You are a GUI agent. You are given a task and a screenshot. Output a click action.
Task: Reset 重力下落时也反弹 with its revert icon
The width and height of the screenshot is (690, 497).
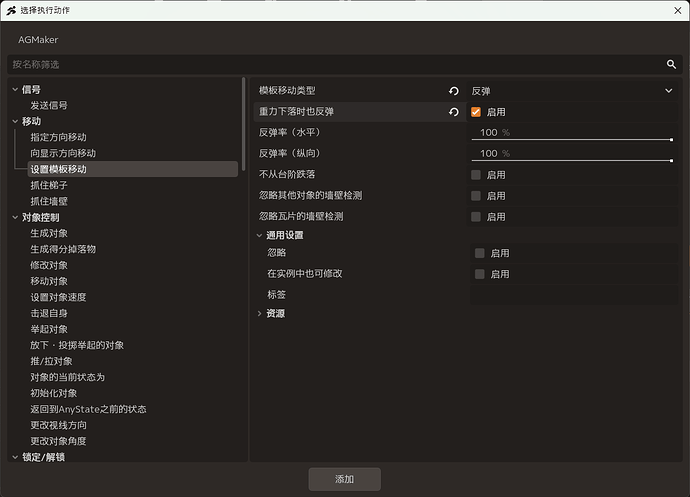coord(454,112)
